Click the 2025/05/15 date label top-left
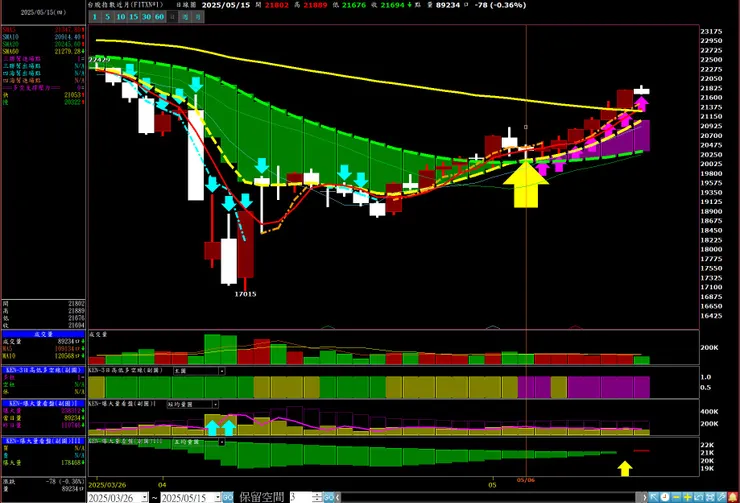This screenshot has height=503, width=740. 43,12
